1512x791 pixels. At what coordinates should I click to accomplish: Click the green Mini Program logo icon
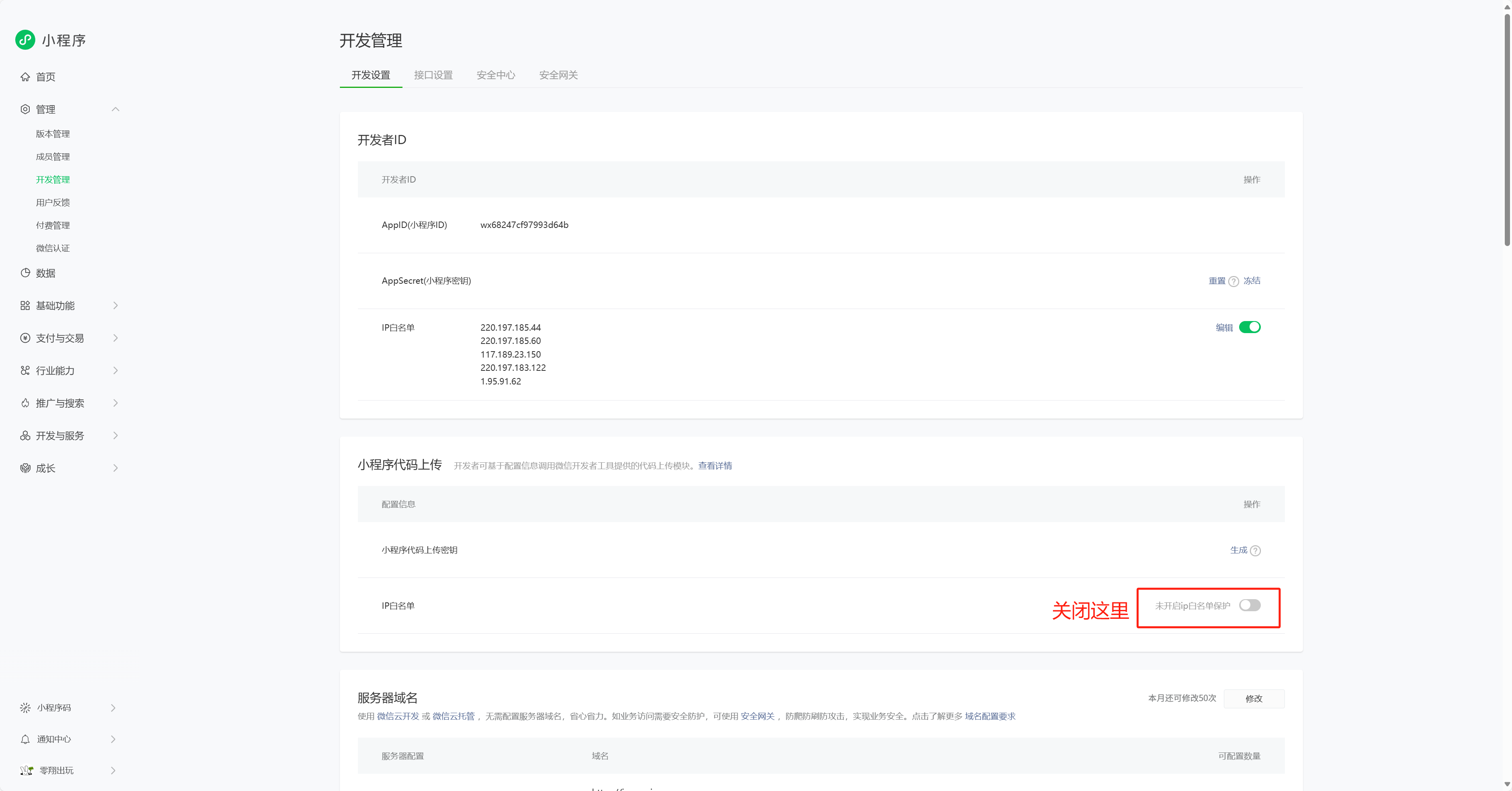point(25,40)
